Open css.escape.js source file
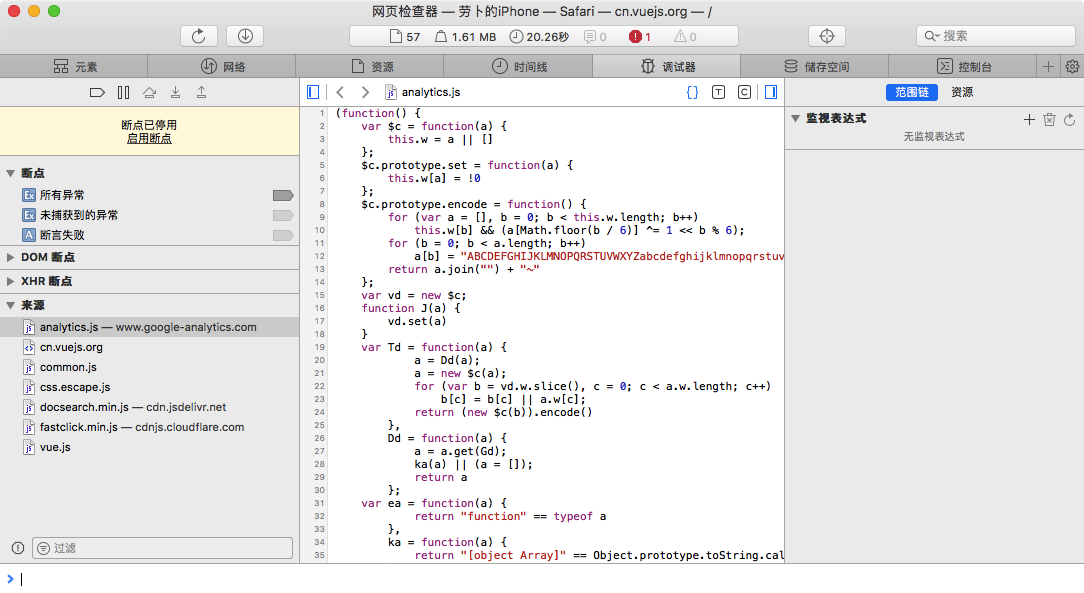The width and height of the screenshot is (1084, 593). click(x=149, y=388)
